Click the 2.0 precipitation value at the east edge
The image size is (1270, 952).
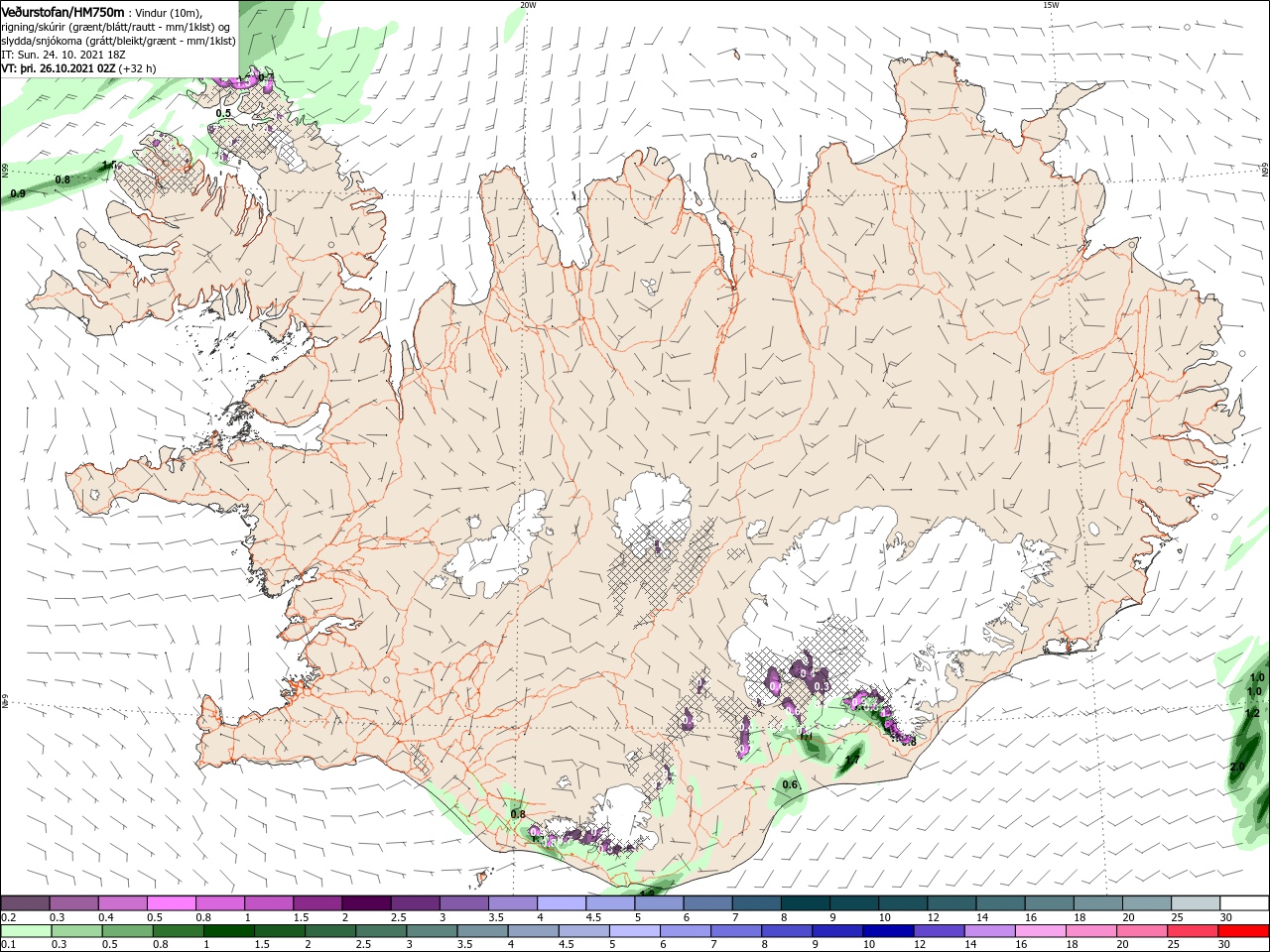pyautogui.click(x=1237, y=768)
